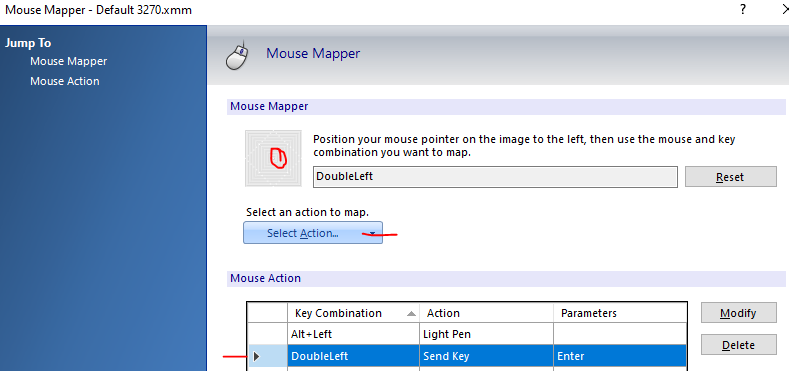Click the sort arrow in Key Combination header
Screen dimensions: 789x371
[411, 314]
